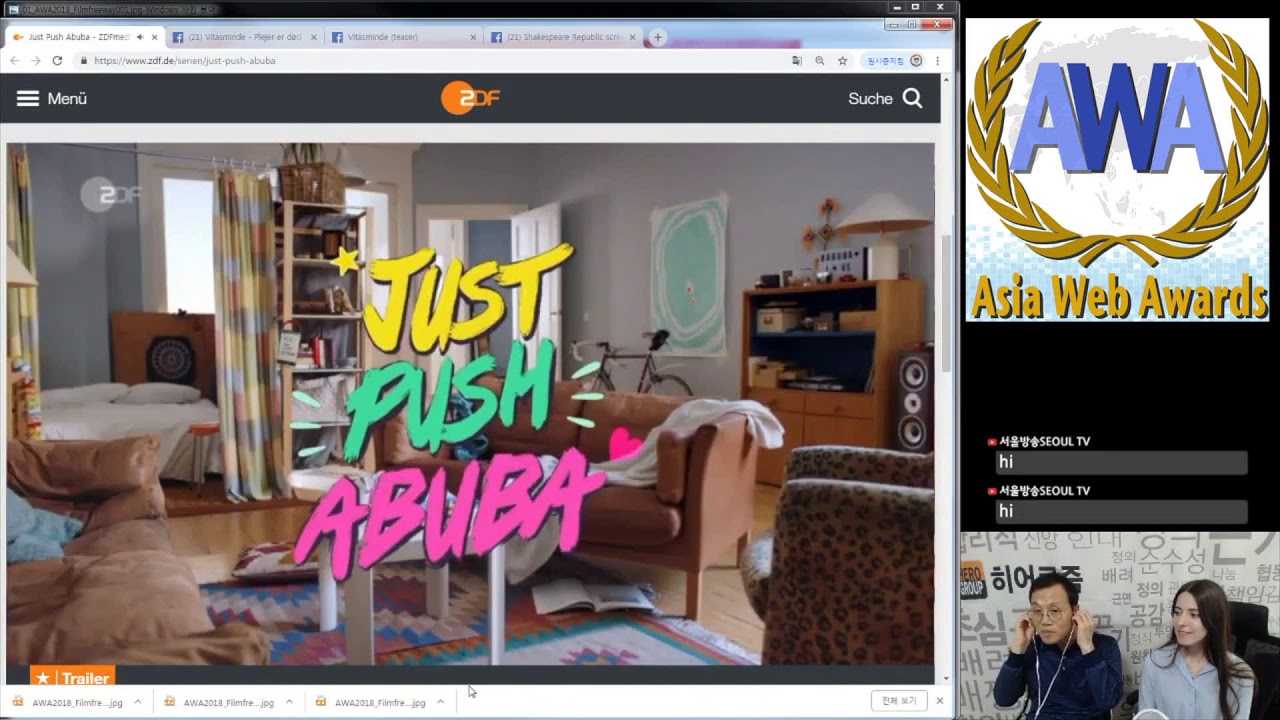Close the Shakespeare Republic tab
Screen dimensions: 1280x720
coord(632,37)
